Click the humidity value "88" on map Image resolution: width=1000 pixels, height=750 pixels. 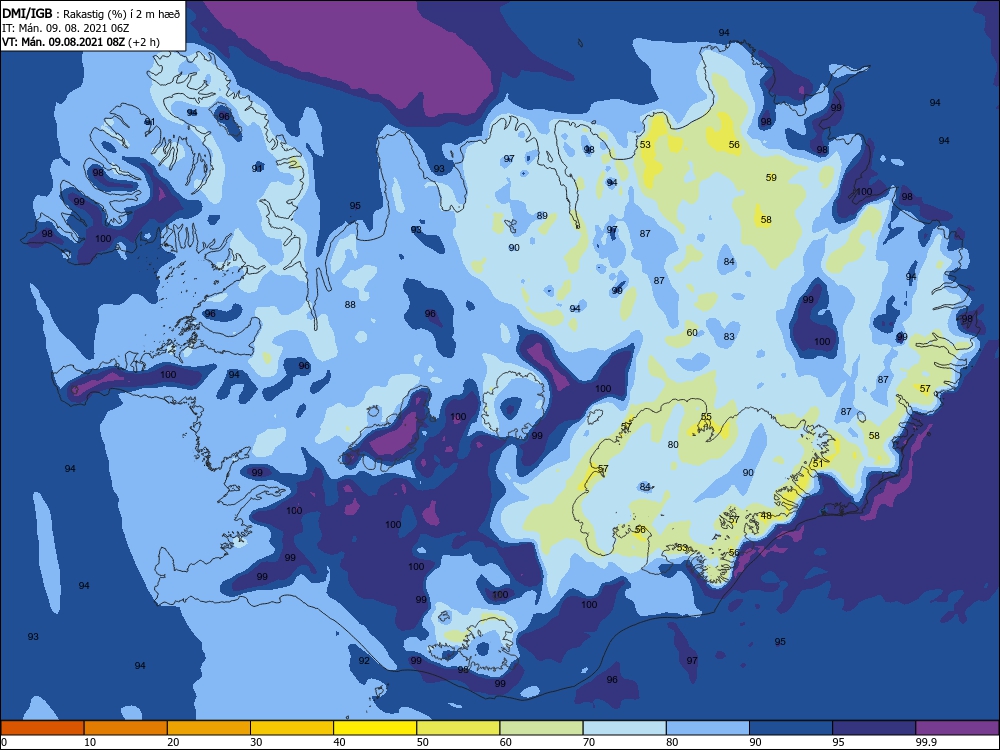[350, 305]
